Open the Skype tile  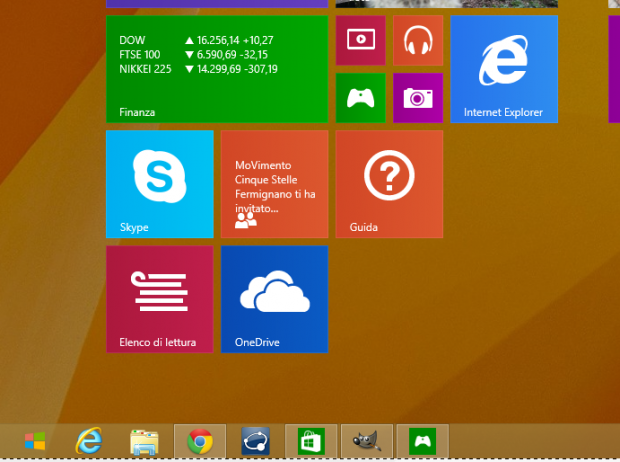pos(159,184)
